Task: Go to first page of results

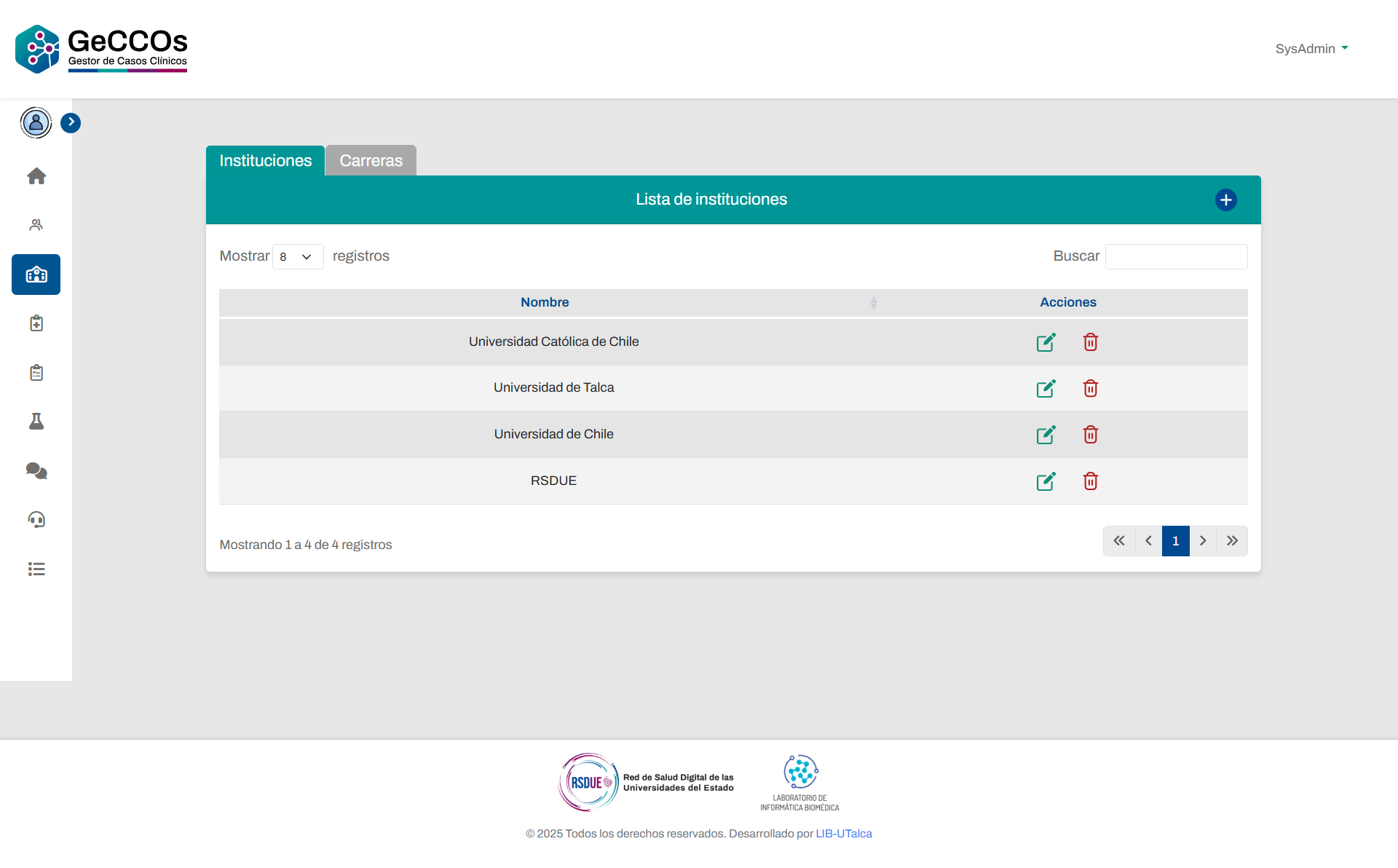Action: point(1119,541)
